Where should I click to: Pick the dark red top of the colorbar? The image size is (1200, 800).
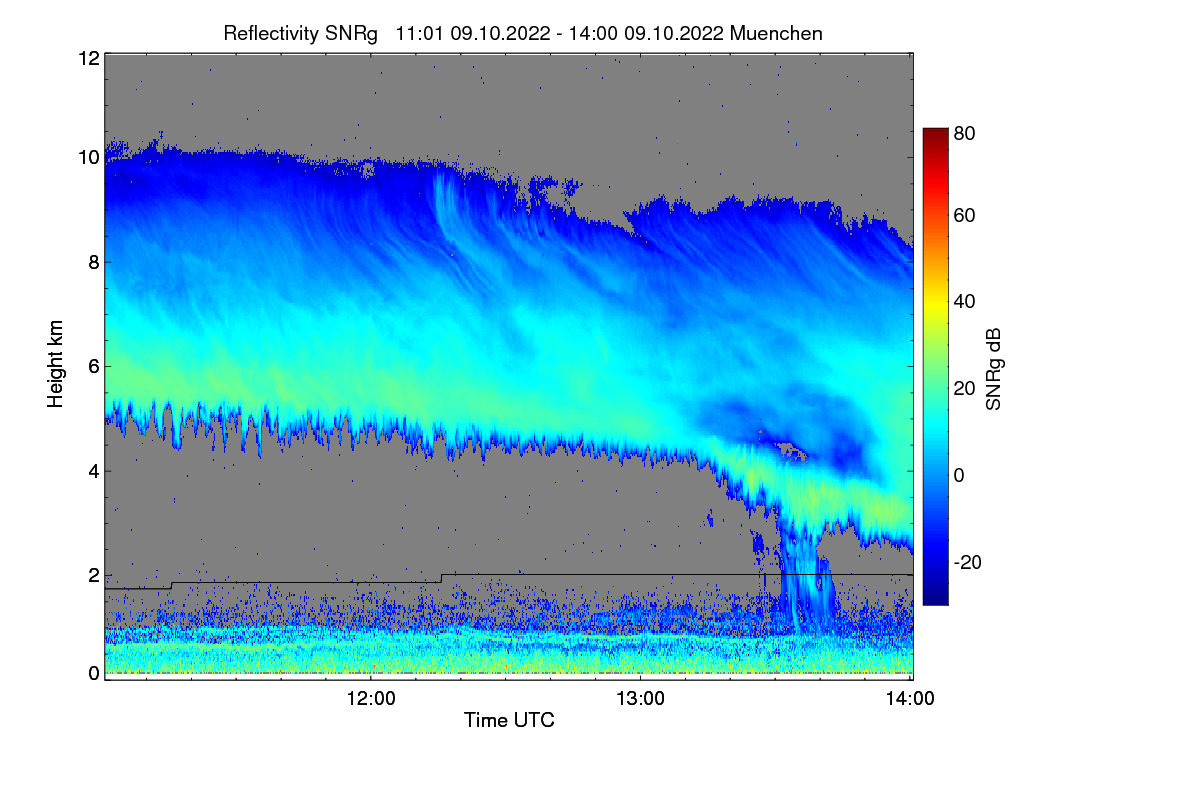click(x=934, y=135)
